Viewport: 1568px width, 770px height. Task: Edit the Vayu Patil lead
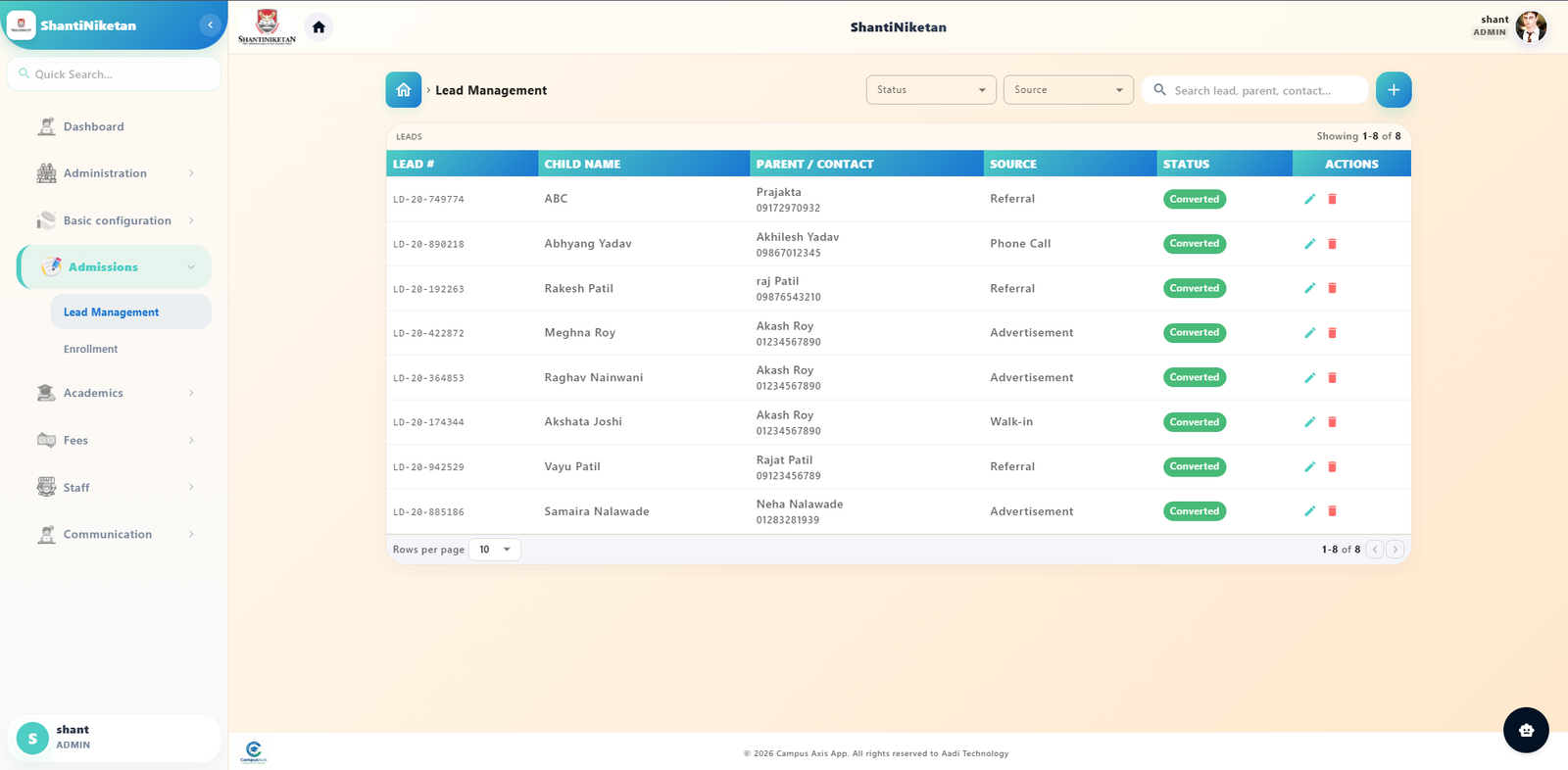(x=1309, y=466)
